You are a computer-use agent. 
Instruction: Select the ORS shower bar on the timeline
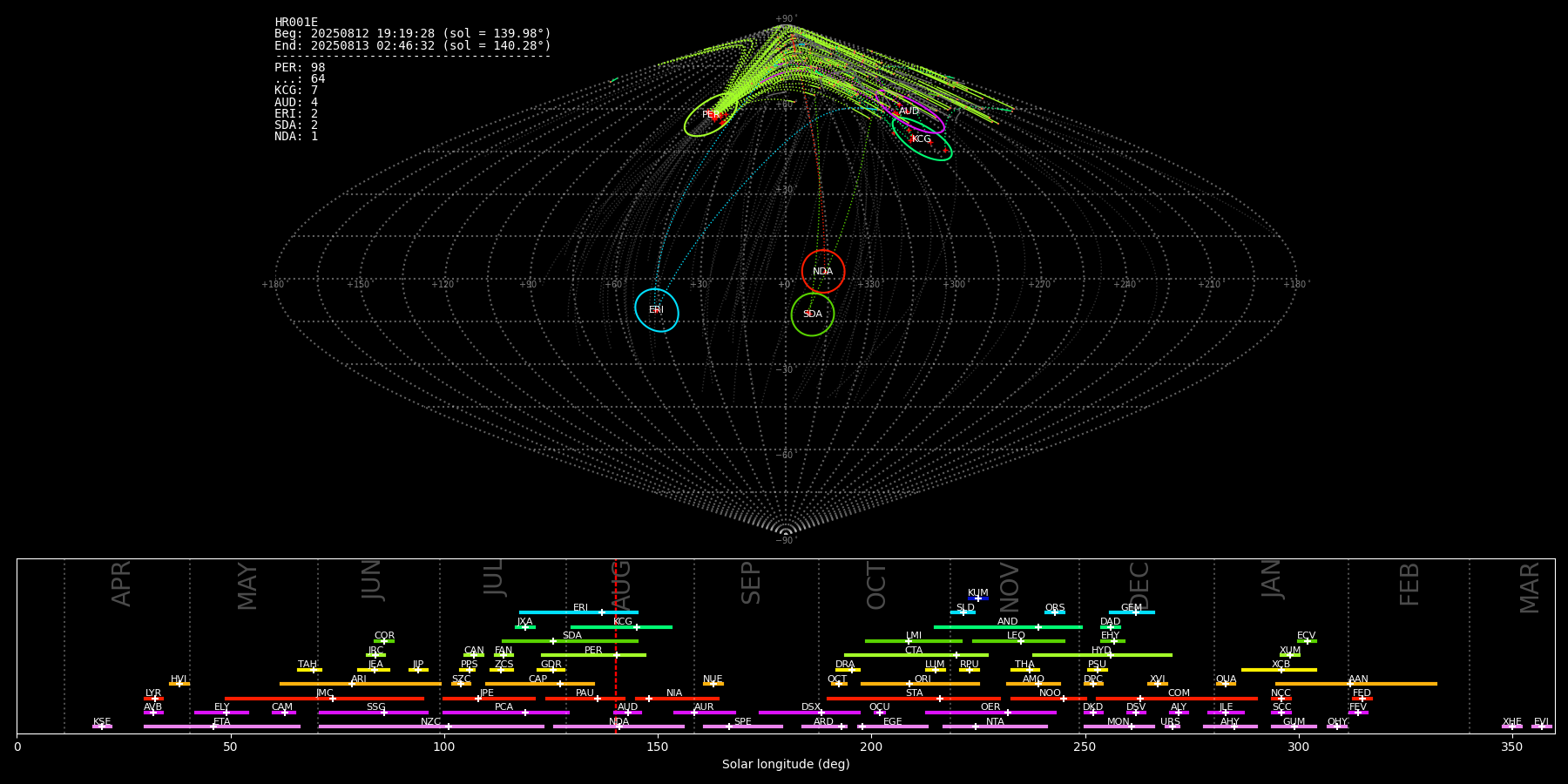pos(1055,612)
